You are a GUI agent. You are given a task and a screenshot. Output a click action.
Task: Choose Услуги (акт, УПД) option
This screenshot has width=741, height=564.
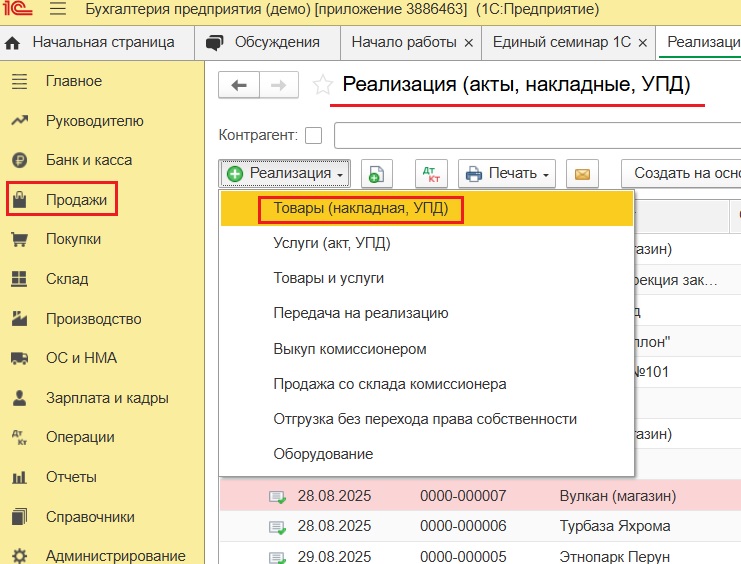(x=331, y=243)
